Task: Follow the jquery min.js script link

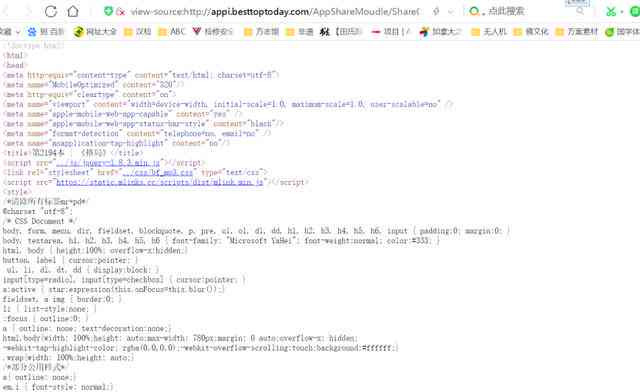Action: 108,163
